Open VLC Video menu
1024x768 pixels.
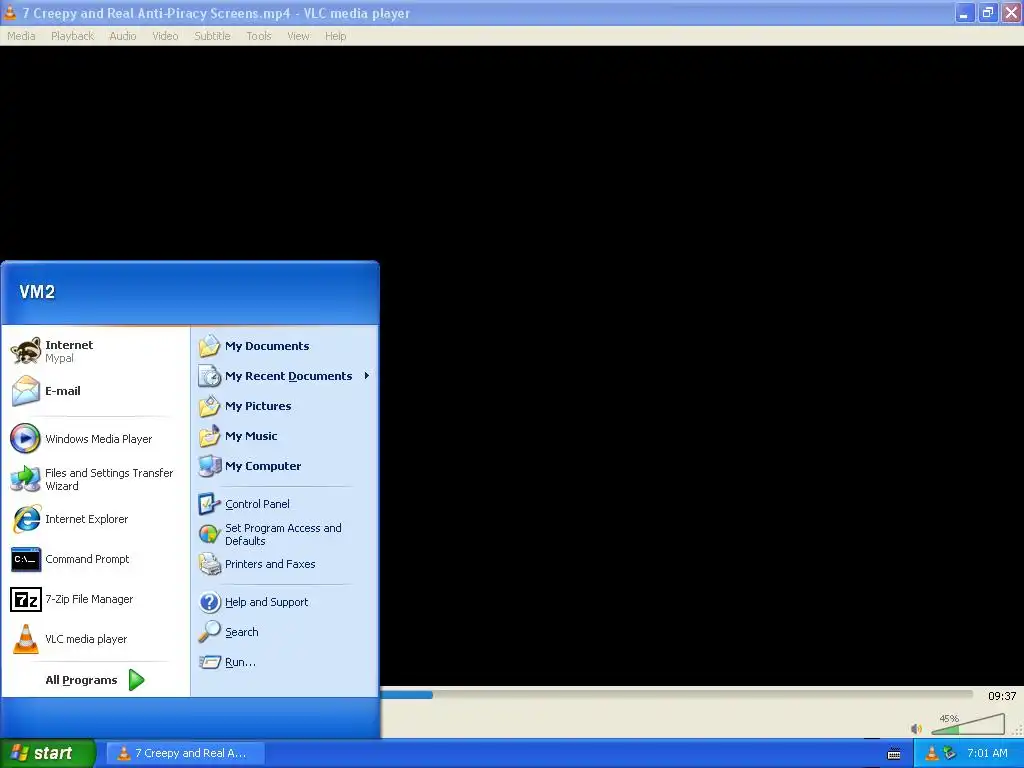coord(165,36)
